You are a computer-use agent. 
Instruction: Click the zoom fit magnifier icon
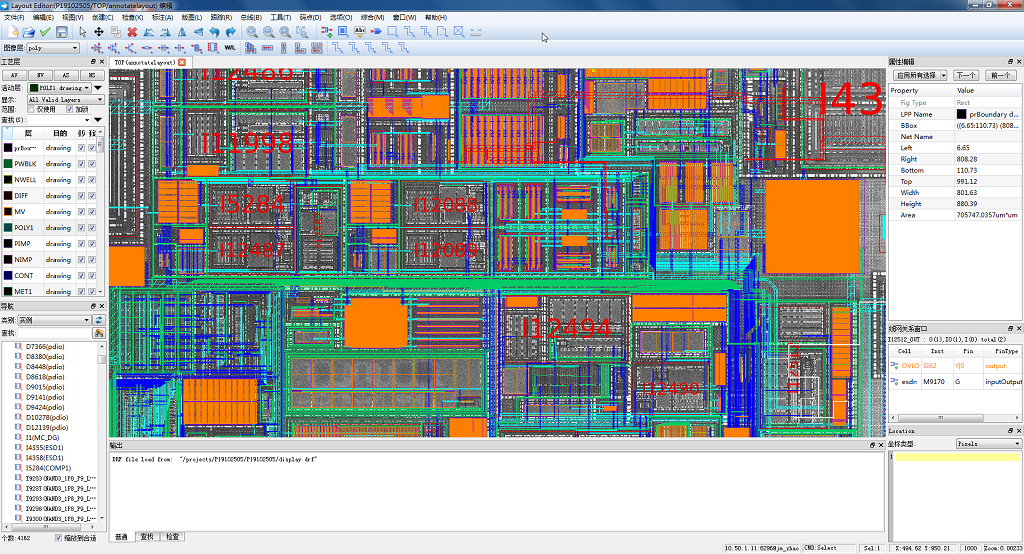point(285,31)
